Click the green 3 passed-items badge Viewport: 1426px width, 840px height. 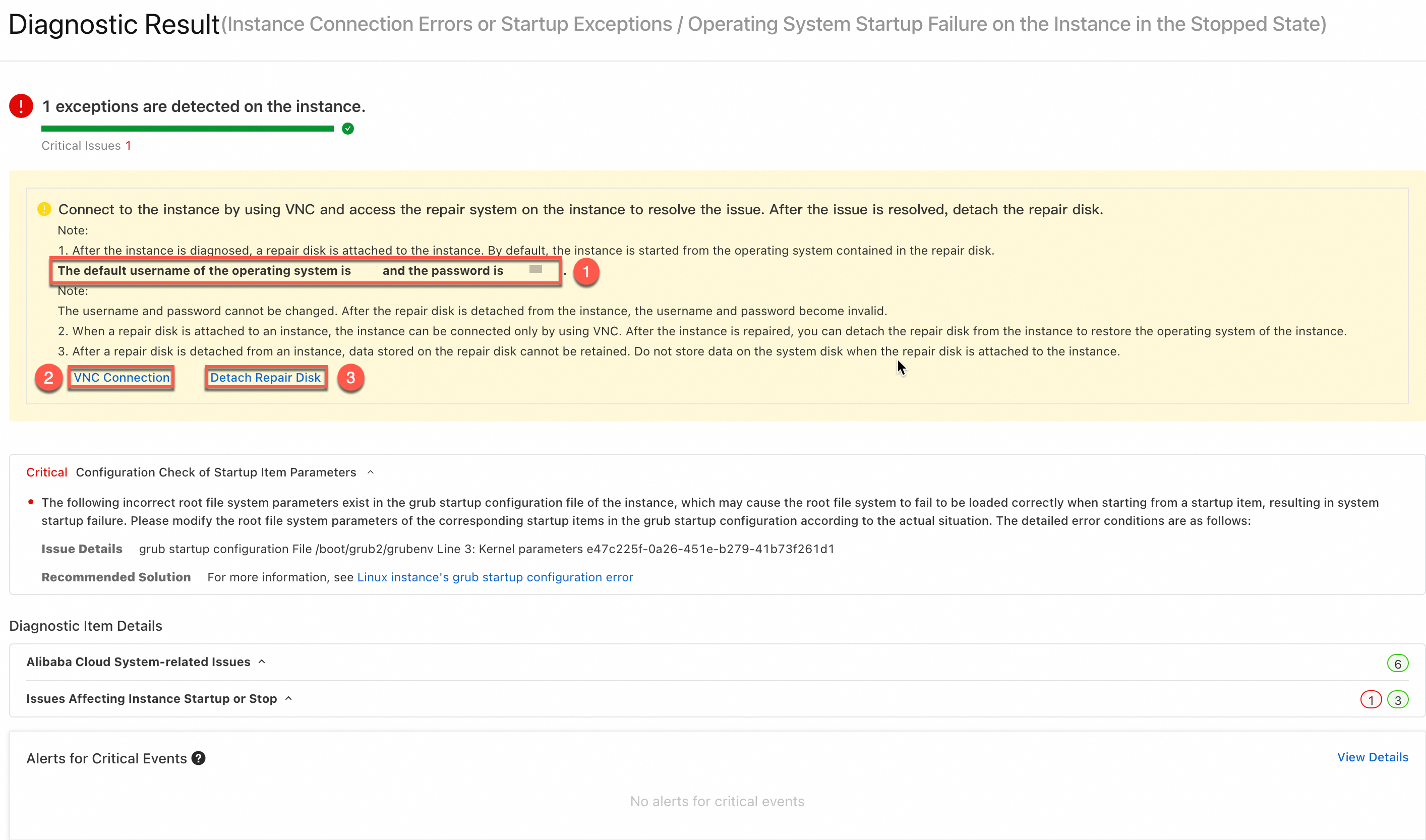coord(1397,700)
